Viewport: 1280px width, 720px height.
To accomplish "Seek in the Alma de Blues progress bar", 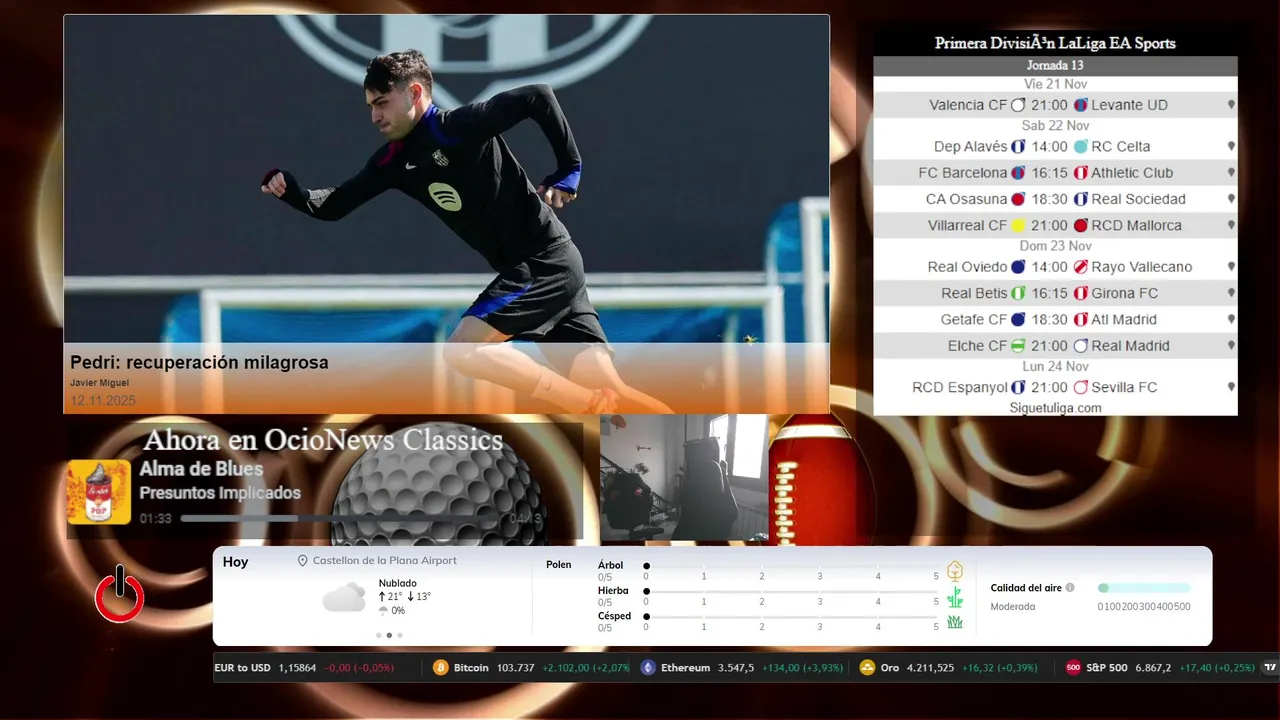I will [341, 518].
